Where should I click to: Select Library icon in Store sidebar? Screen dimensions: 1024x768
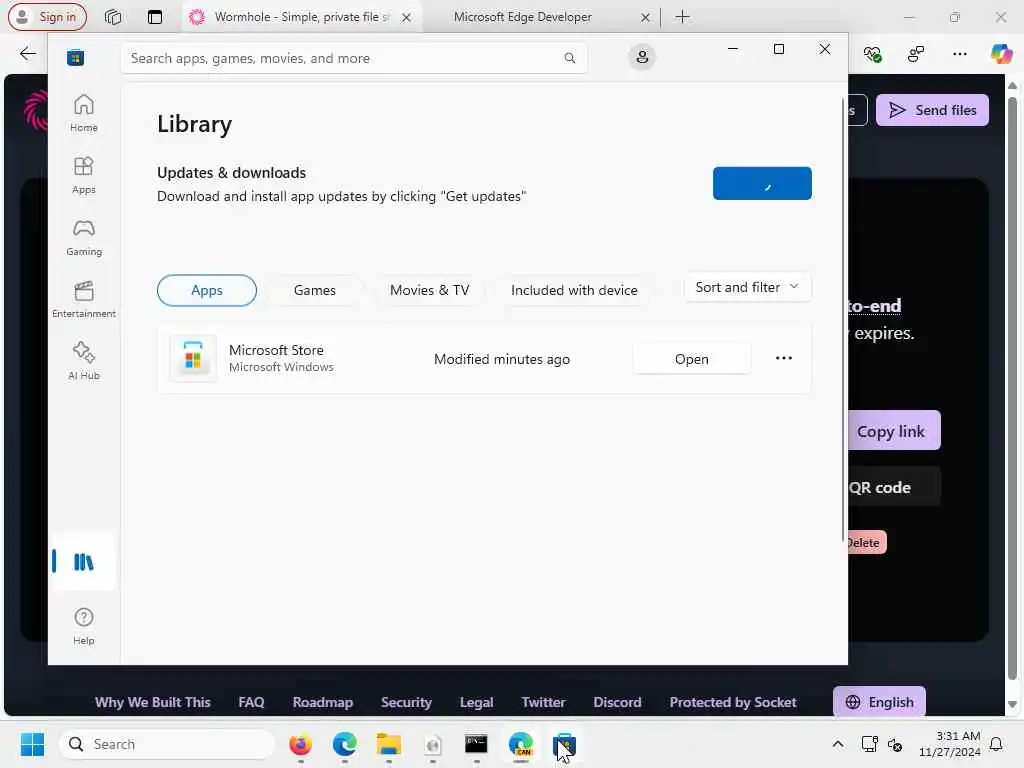84,562
